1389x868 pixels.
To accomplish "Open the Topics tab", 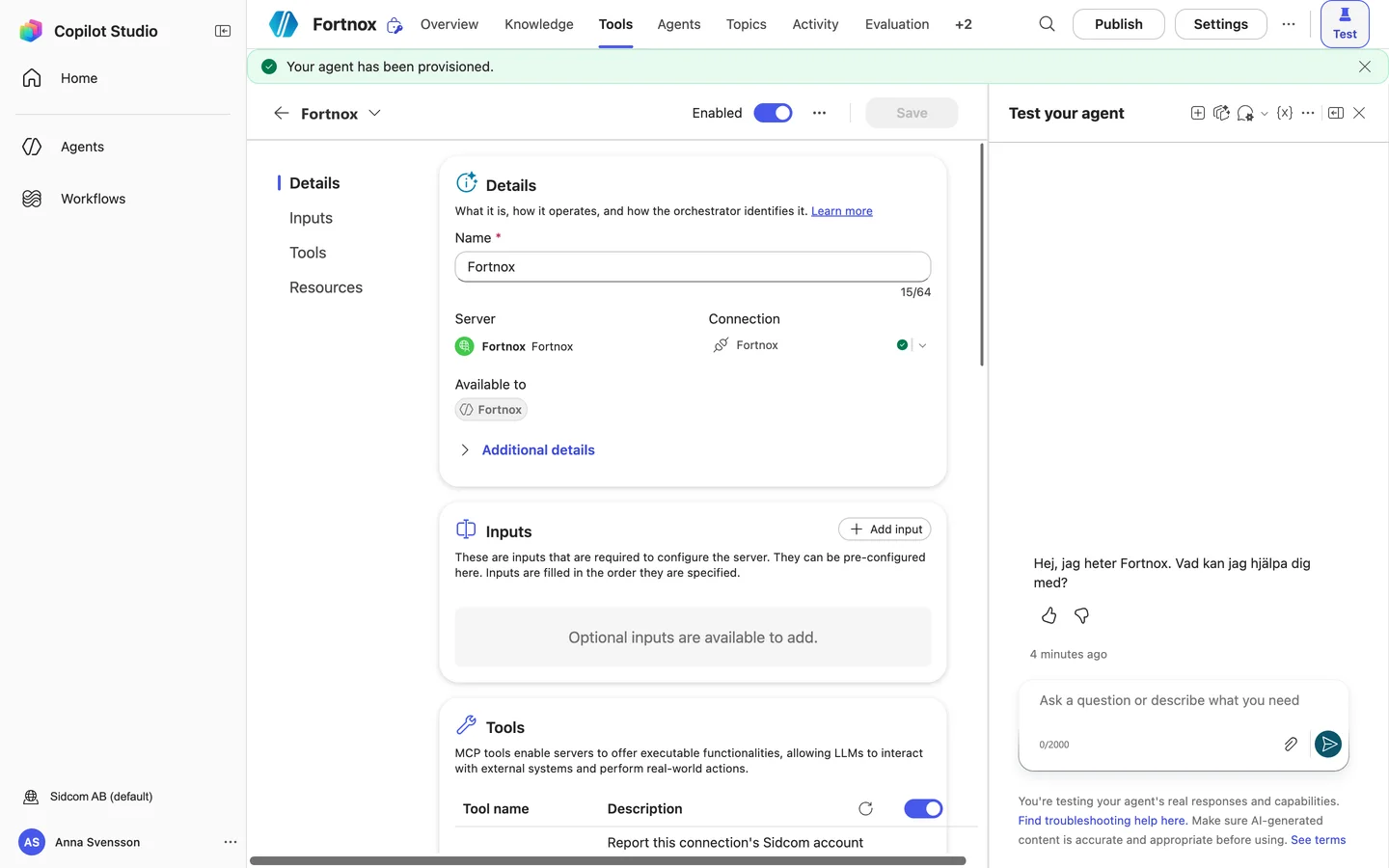I will tap(747, 24).
